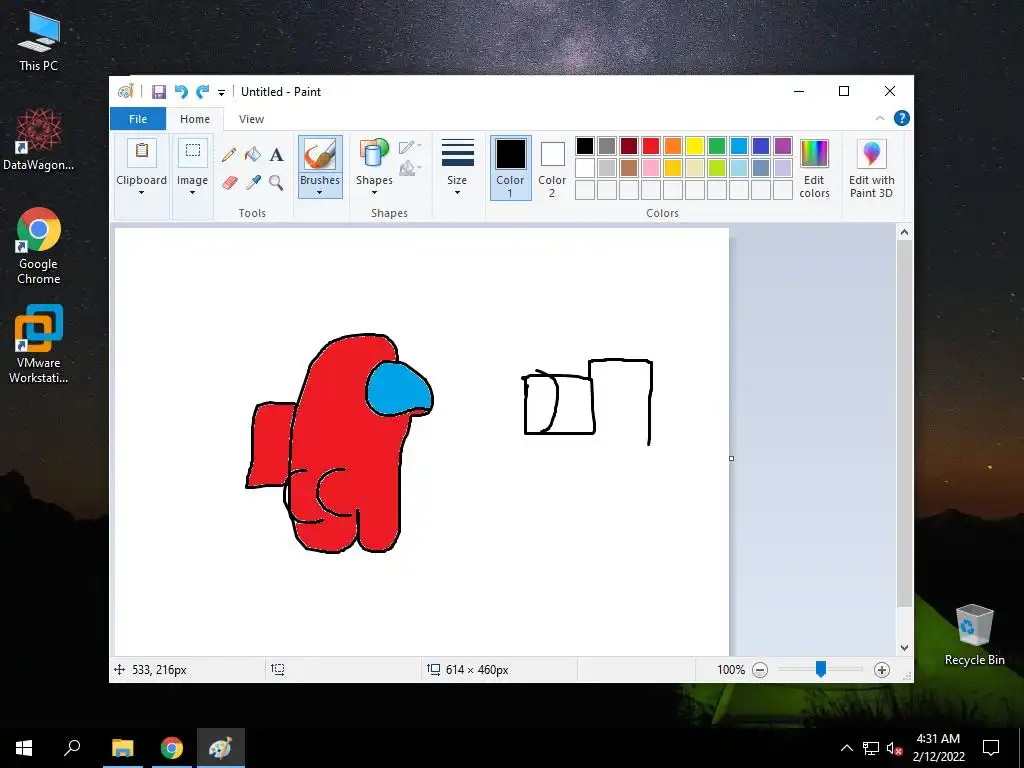Click the canvas right-edge resize handle

pos(731,458)
